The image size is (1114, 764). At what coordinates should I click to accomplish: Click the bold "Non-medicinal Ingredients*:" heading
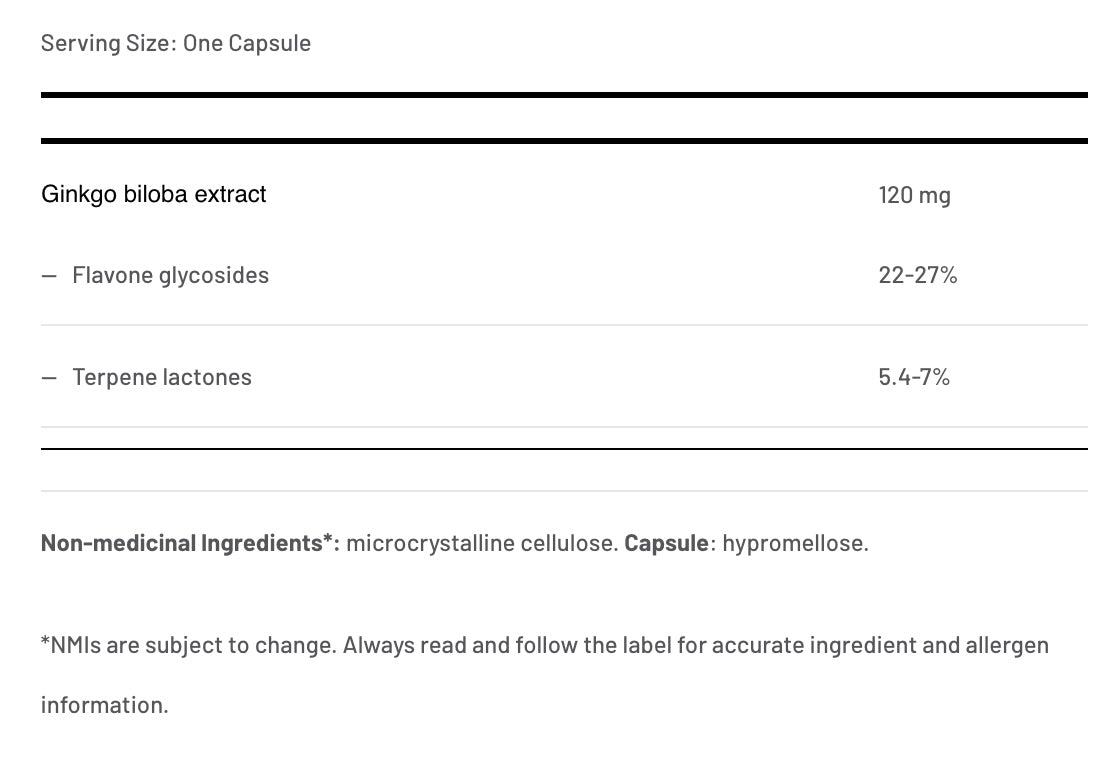[190, 543]
